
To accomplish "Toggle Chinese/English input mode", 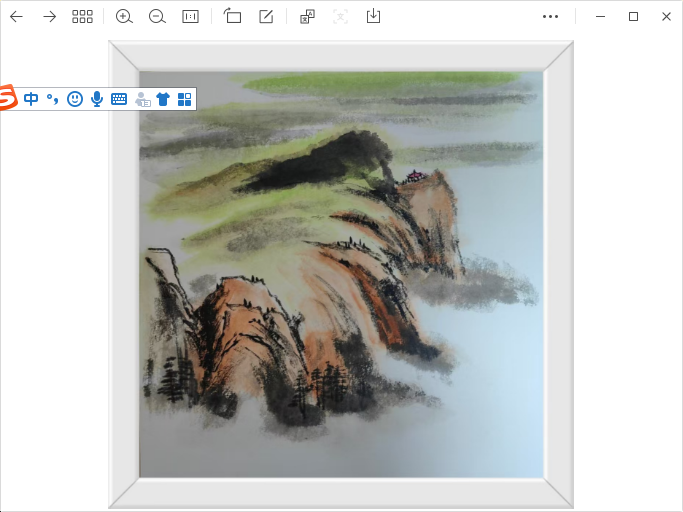I will click(31, 99).
